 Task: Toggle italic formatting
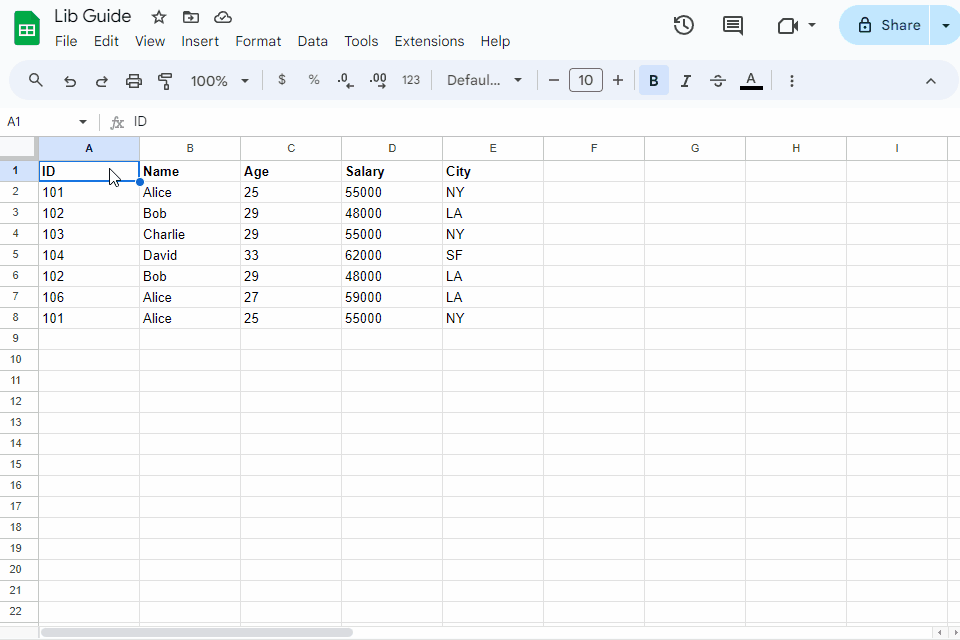click(686, 80)
